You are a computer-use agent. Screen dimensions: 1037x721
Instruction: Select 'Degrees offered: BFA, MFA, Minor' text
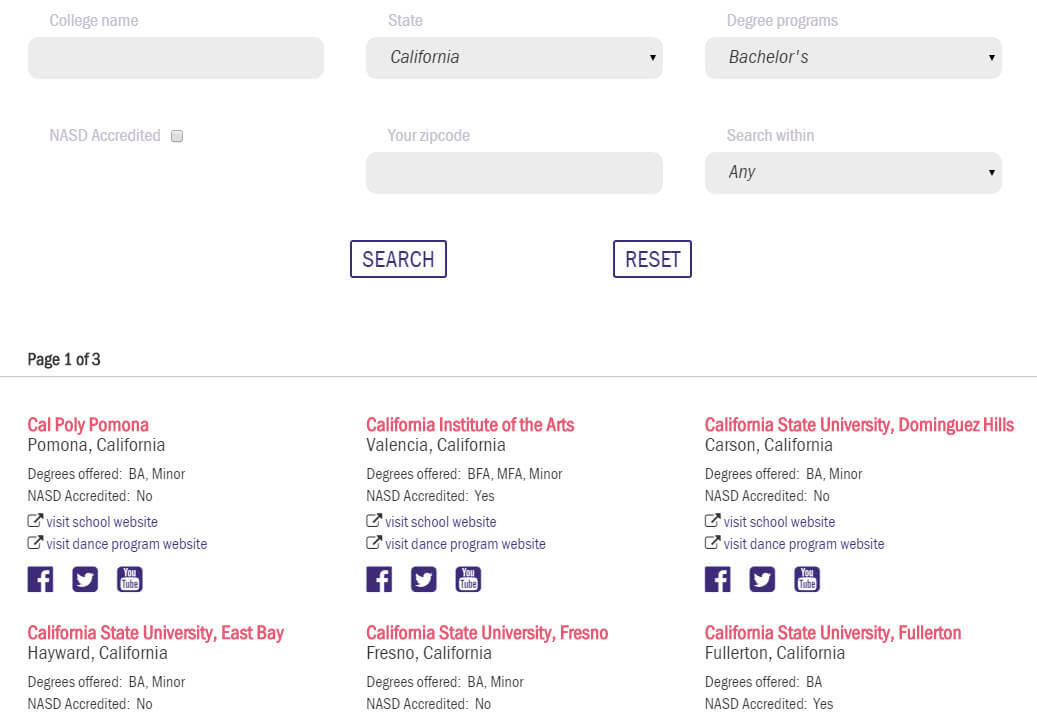pyautogui.click(x=464, y=474)
